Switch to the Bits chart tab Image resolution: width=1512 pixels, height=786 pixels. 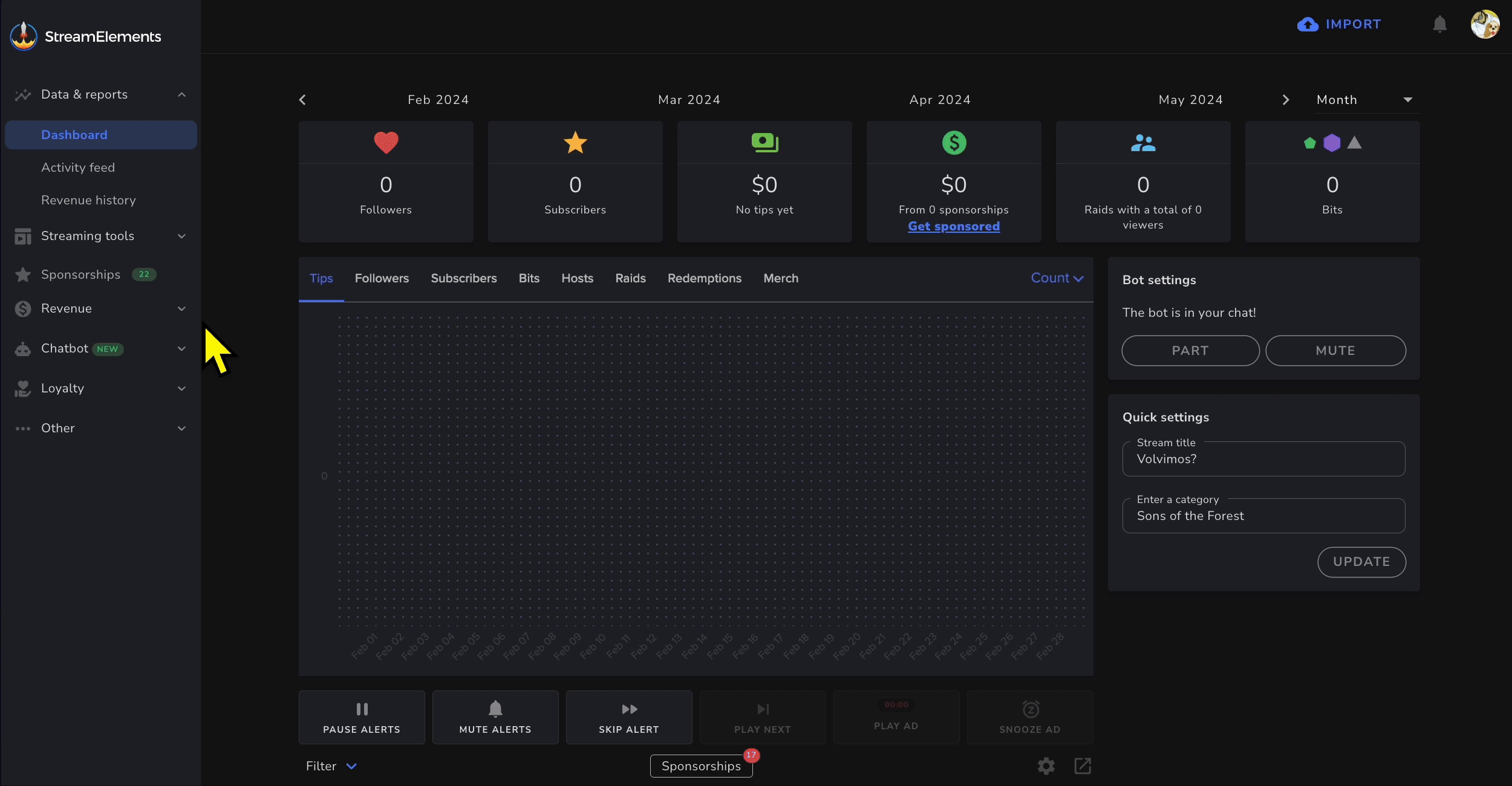point(529,278)
